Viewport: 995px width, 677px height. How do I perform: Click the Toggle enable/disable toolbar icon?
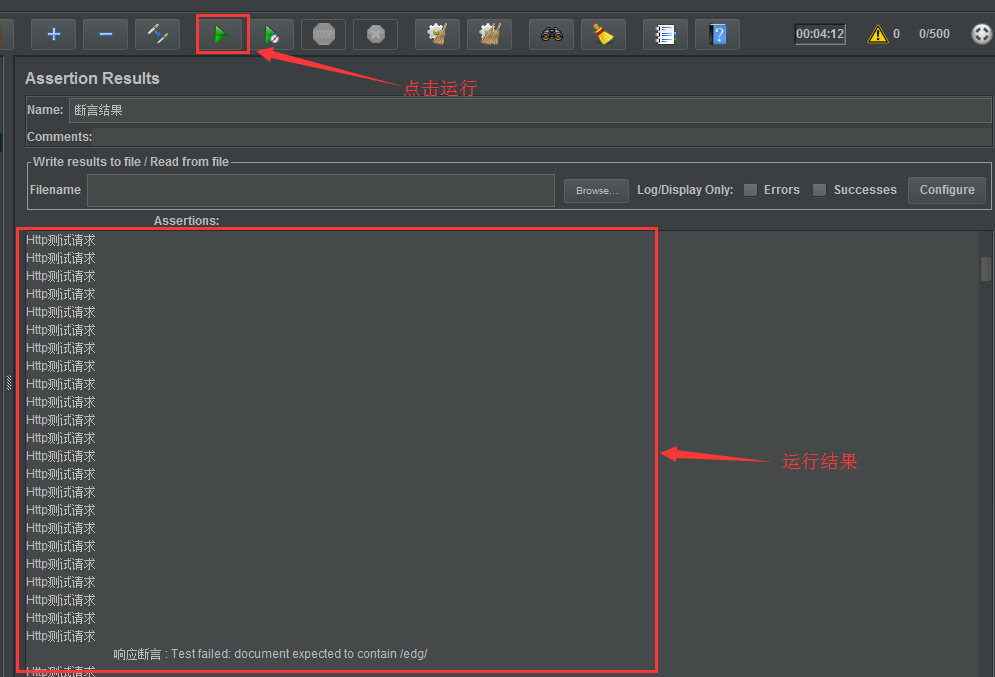click(x=157, y=34)
